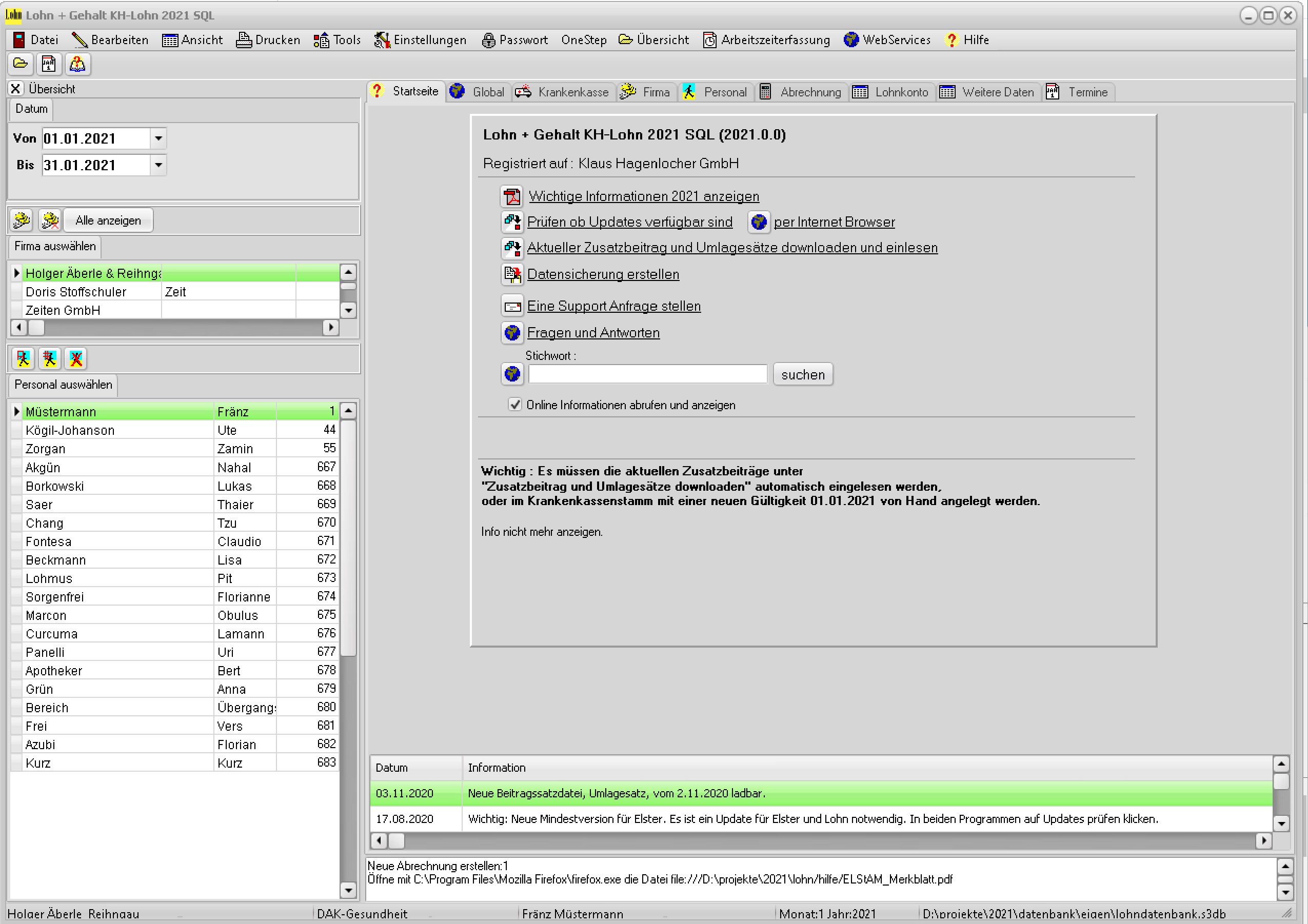Switch to the Termine tab
The image size is (1308, 924).
(x=1078, y=92)
